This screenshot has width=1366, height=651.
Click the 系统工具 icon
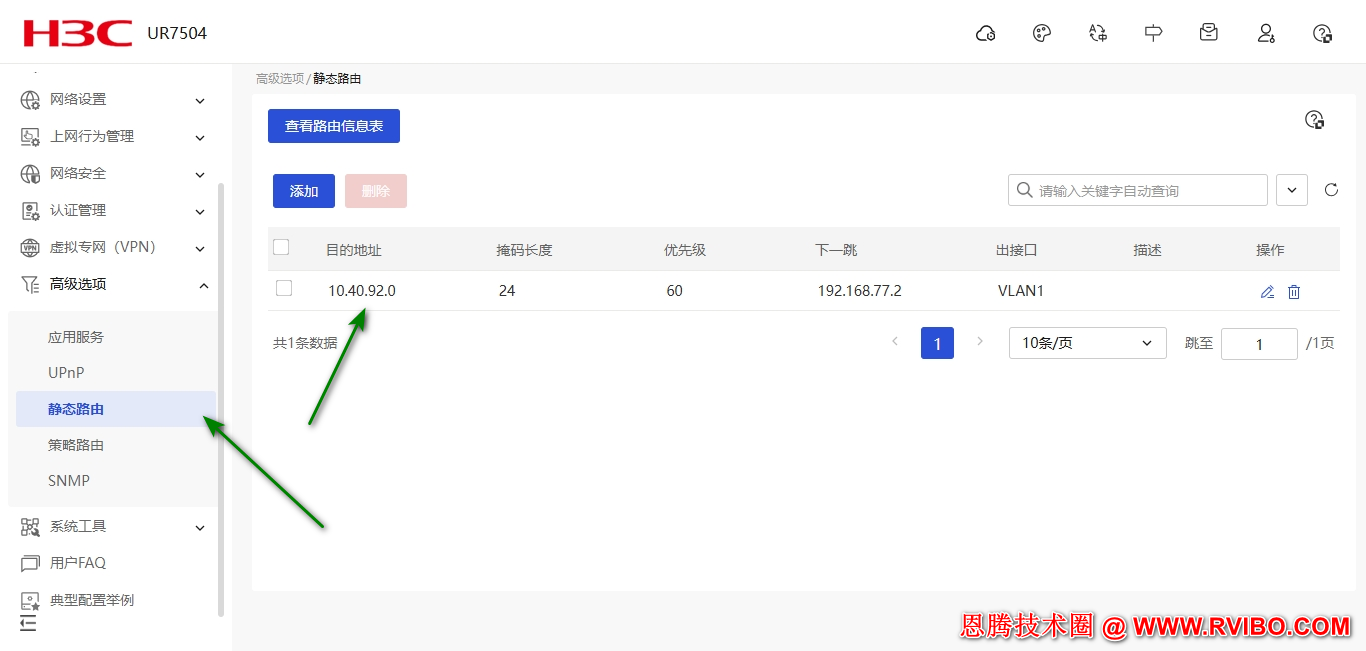30,527
